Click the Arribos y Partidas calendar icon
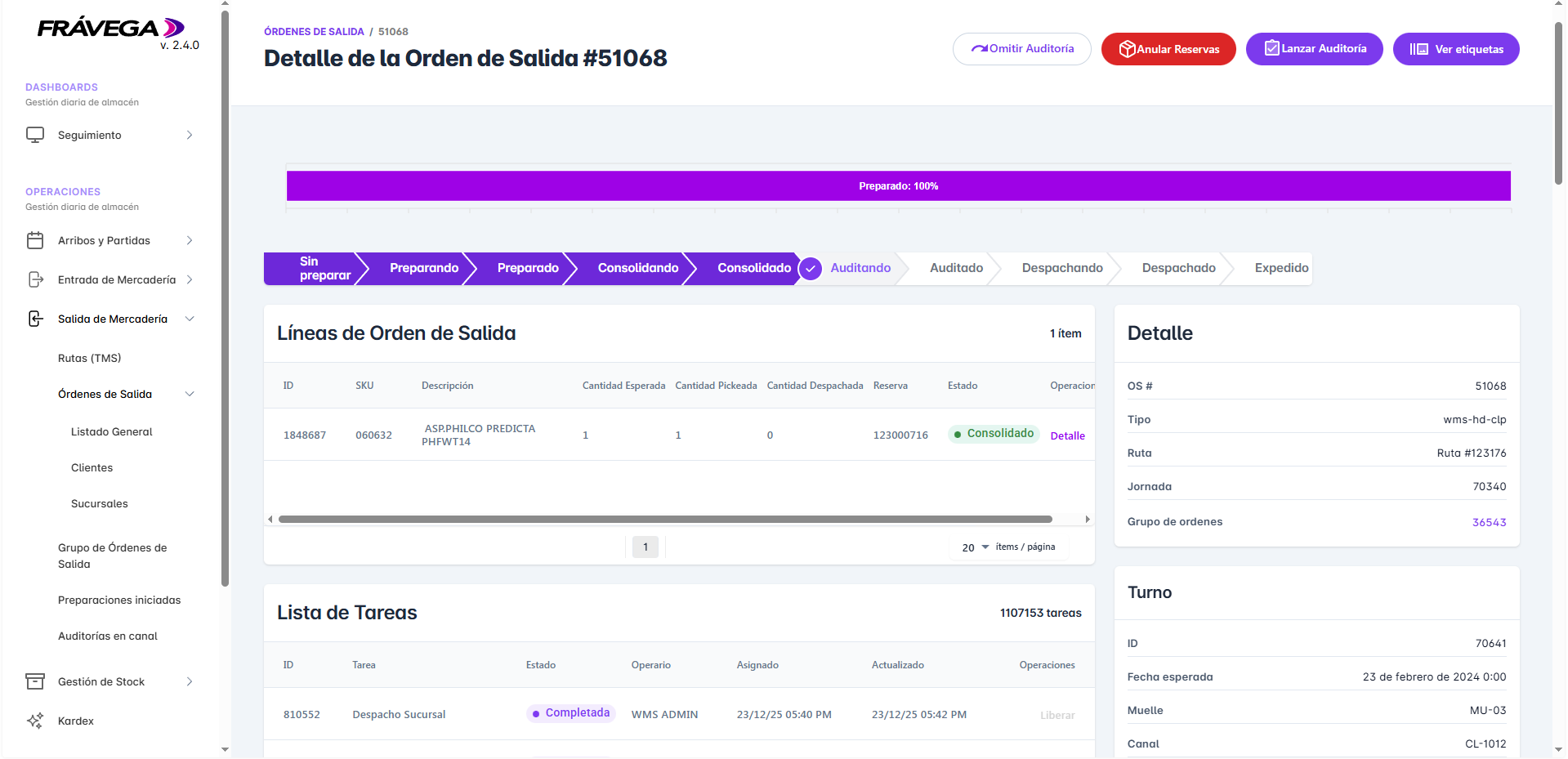Screen dimensions: 1568x759 (35, 240)
